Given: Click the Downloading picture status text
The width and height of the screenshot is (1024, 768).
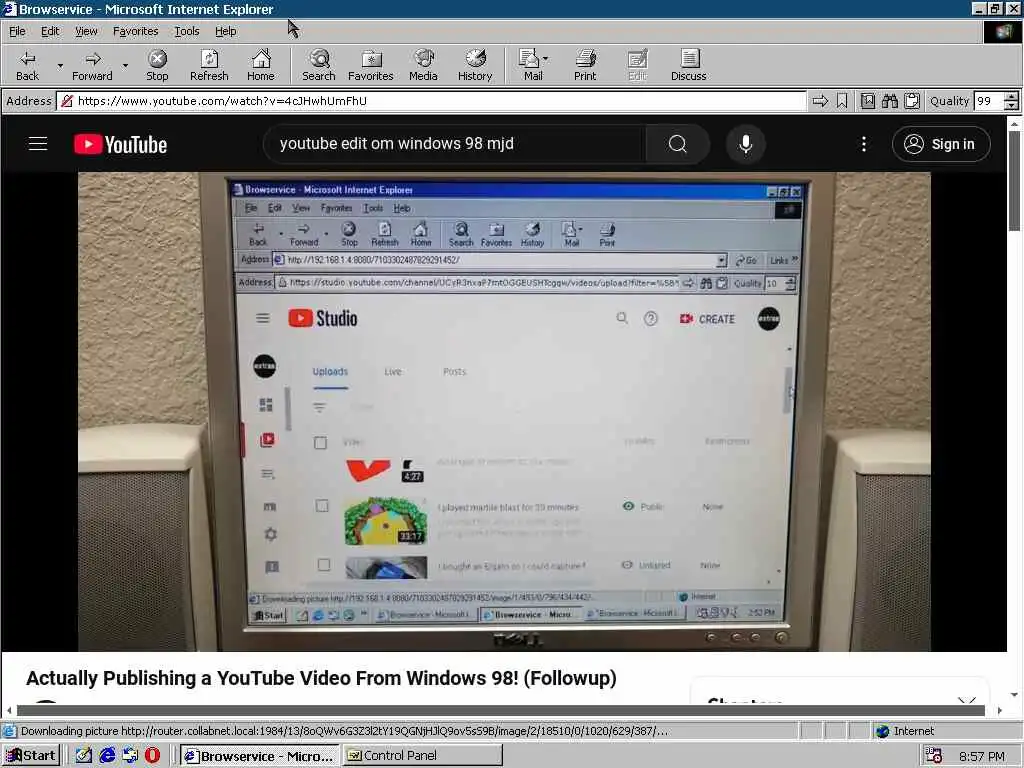Looking at the screenshot, I should (x=344, y=731).
